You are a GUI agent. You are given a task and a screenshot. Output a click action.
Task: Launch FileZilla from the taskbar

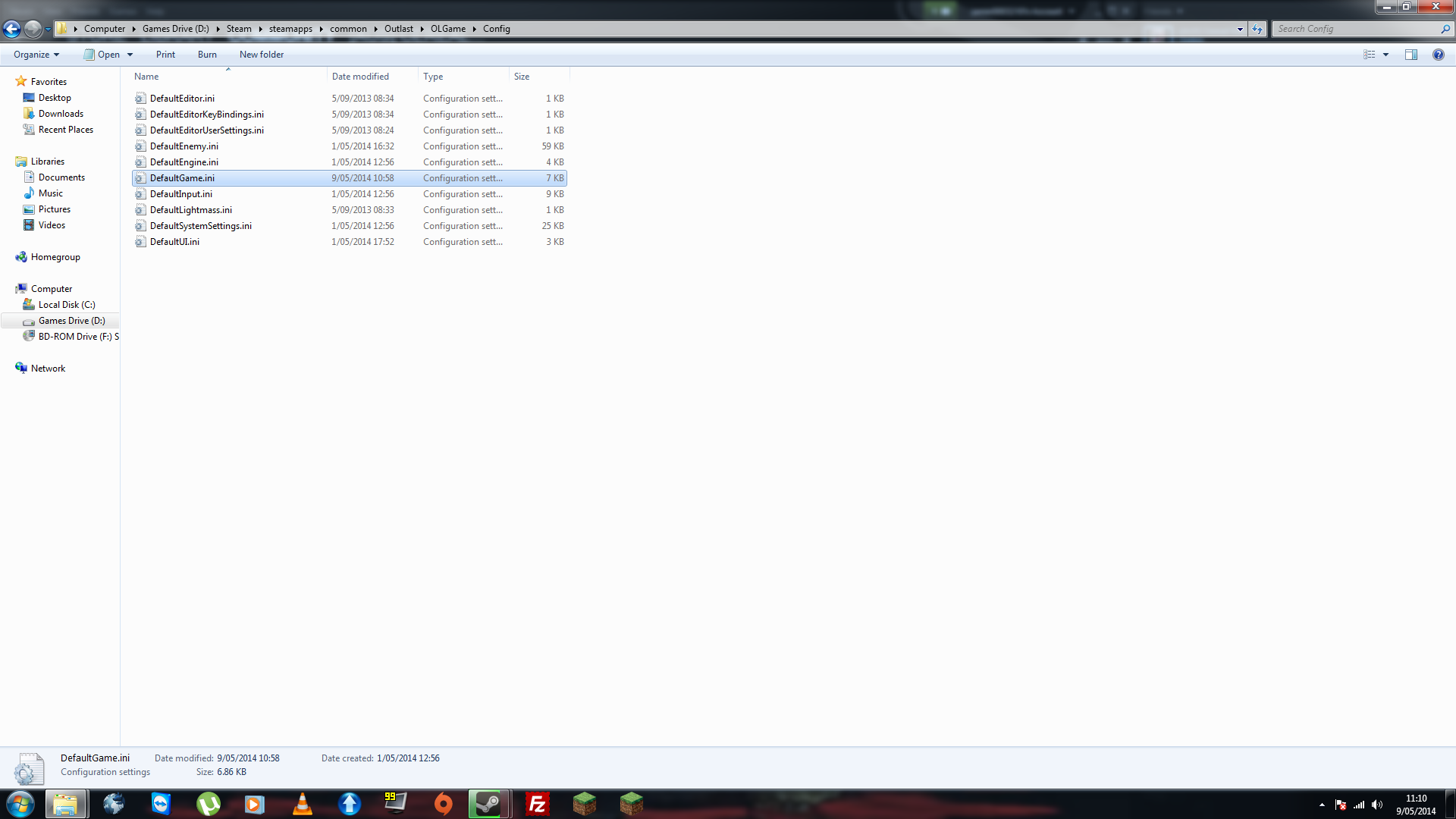[537, 804]
